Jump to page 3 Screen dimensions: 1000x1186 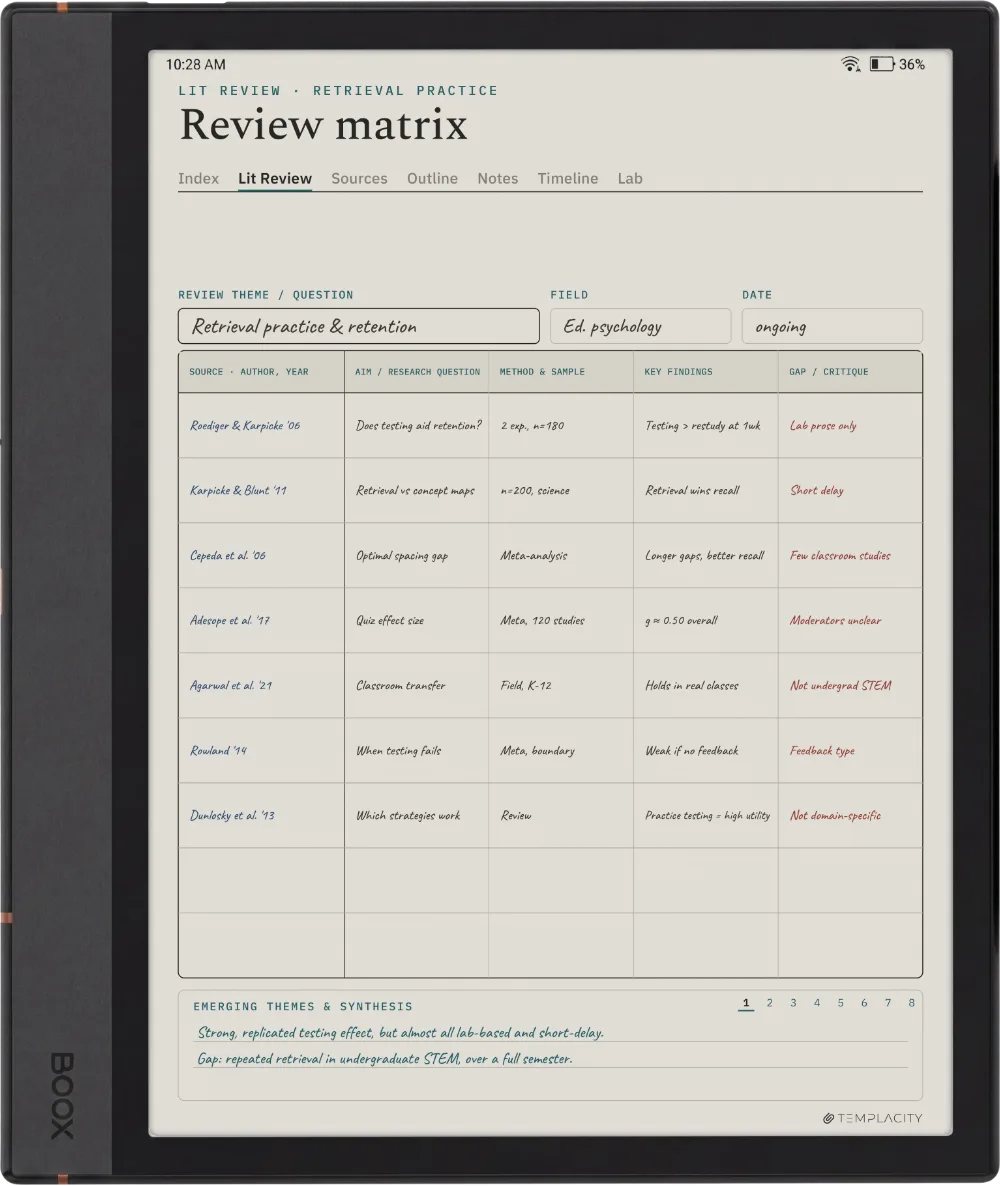tap(793, 1003)
